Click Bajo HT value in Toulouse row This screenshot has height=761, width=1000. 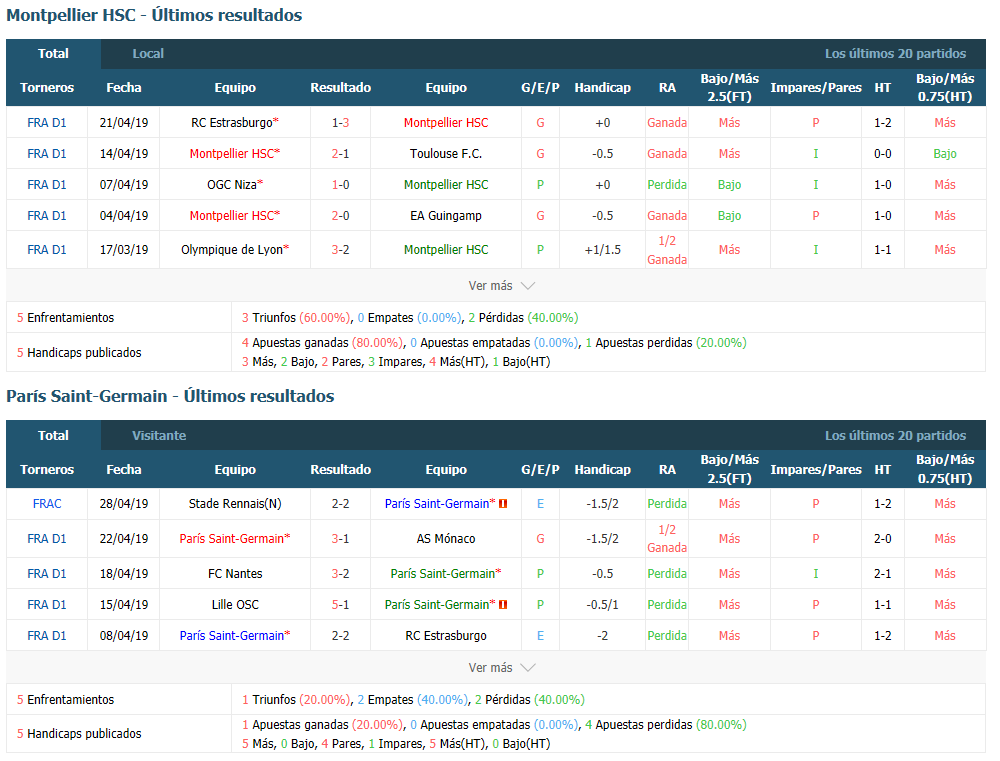[x=945, y=154]
